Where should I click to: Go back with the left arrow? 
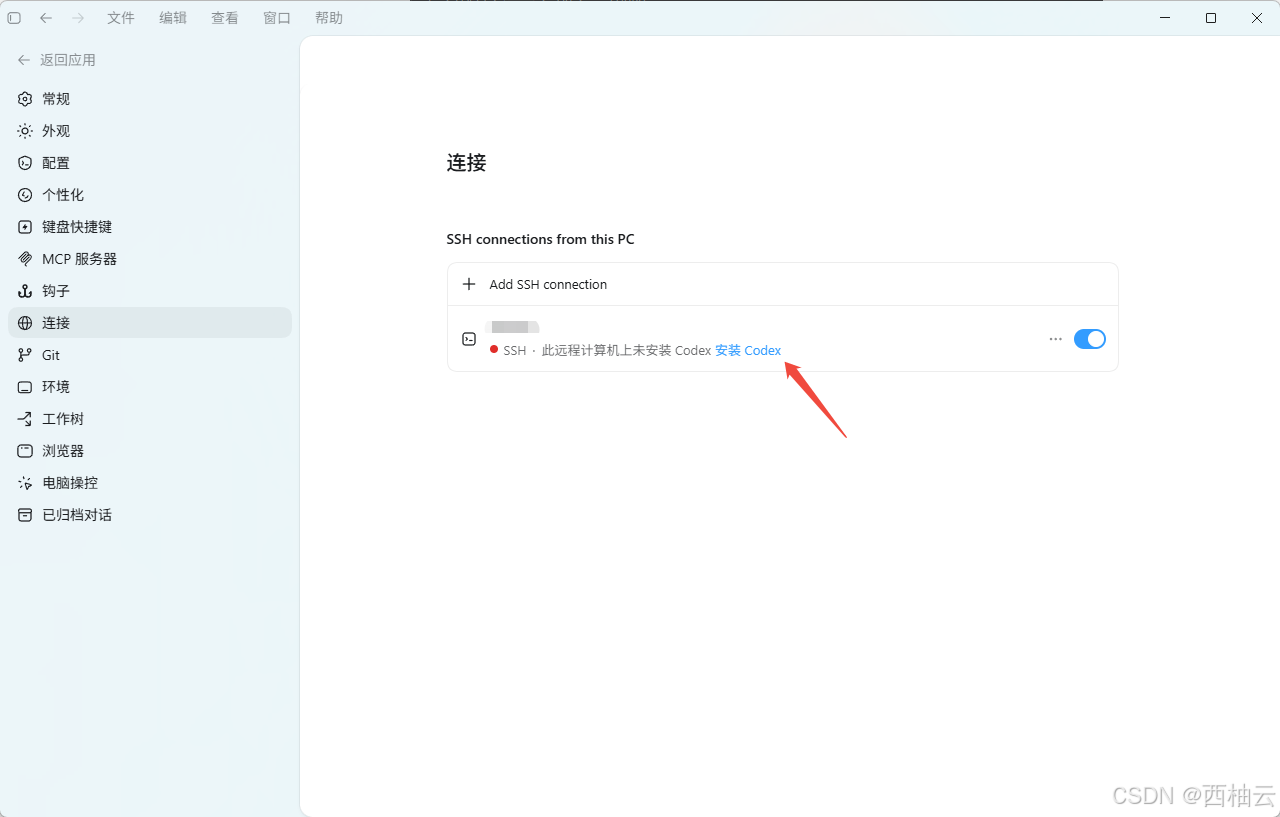pyautogui.click(x=46, y=18)
